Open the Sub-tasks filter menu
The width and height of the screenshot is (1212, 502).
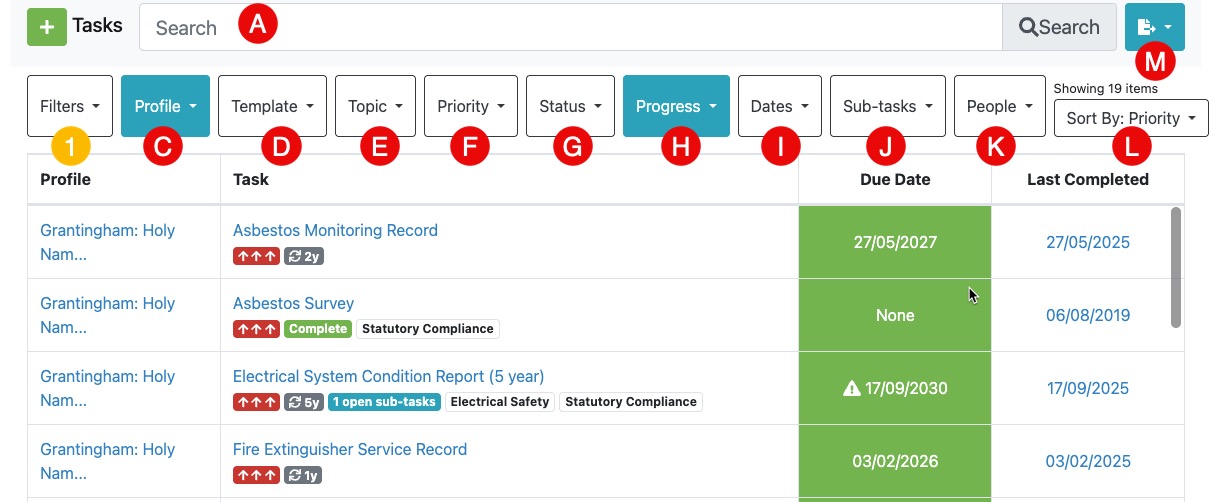coord(887,106)
